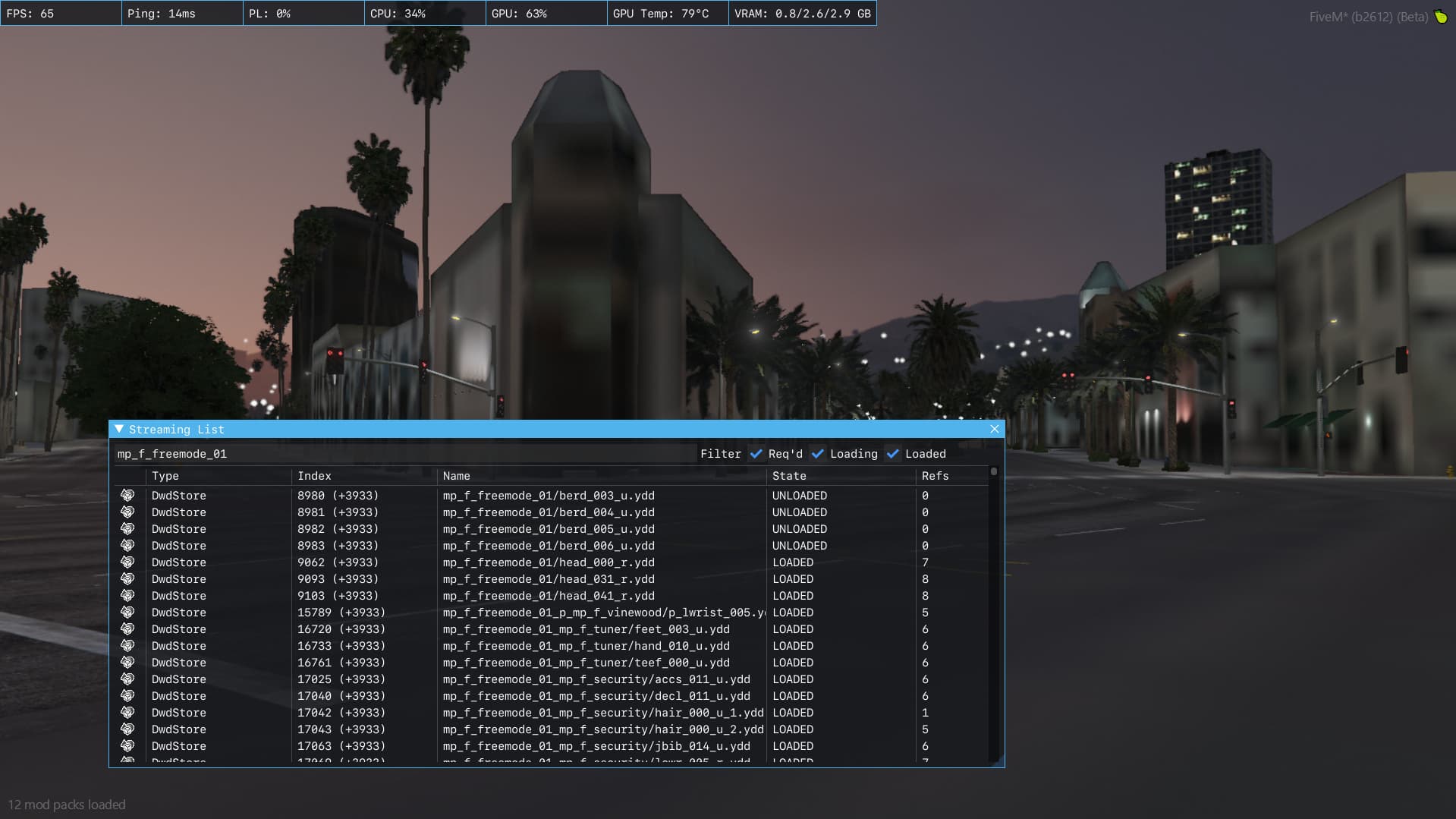Image resolution: width=1456 pixels, height=819 pixels.
Task: Click the VRAM: 0.8/2.6/2.9 GB readout
Action: click(x=803, y=14)
